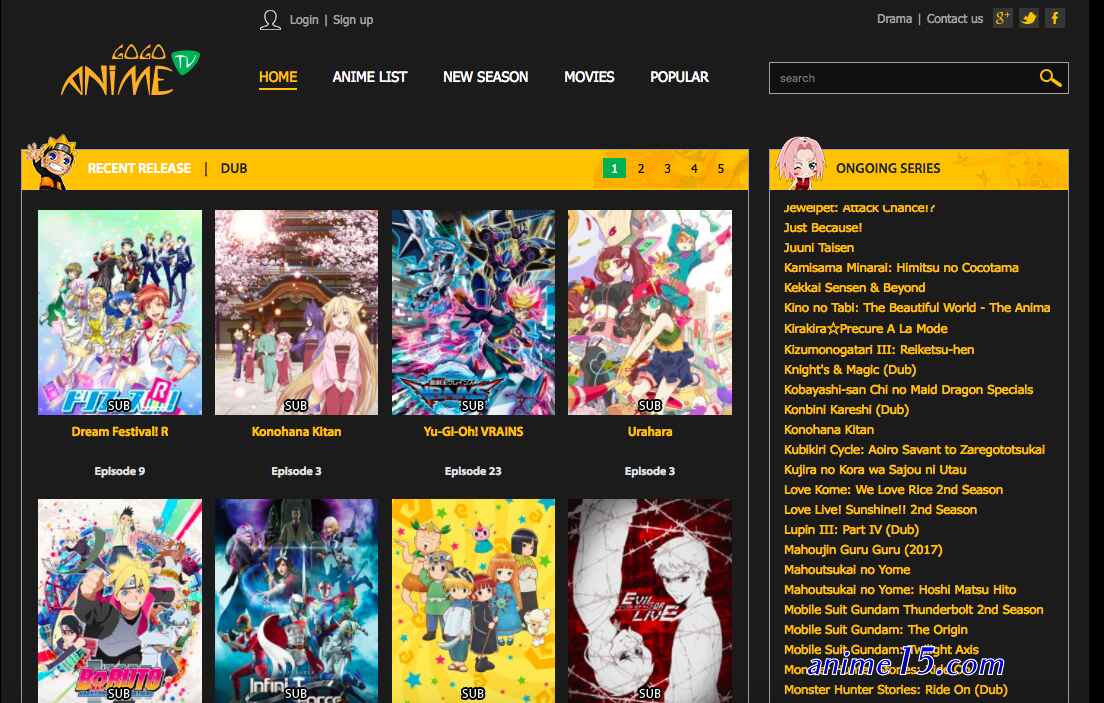Open the Konohana Kitan poster thumbnail

click(296, 312)
